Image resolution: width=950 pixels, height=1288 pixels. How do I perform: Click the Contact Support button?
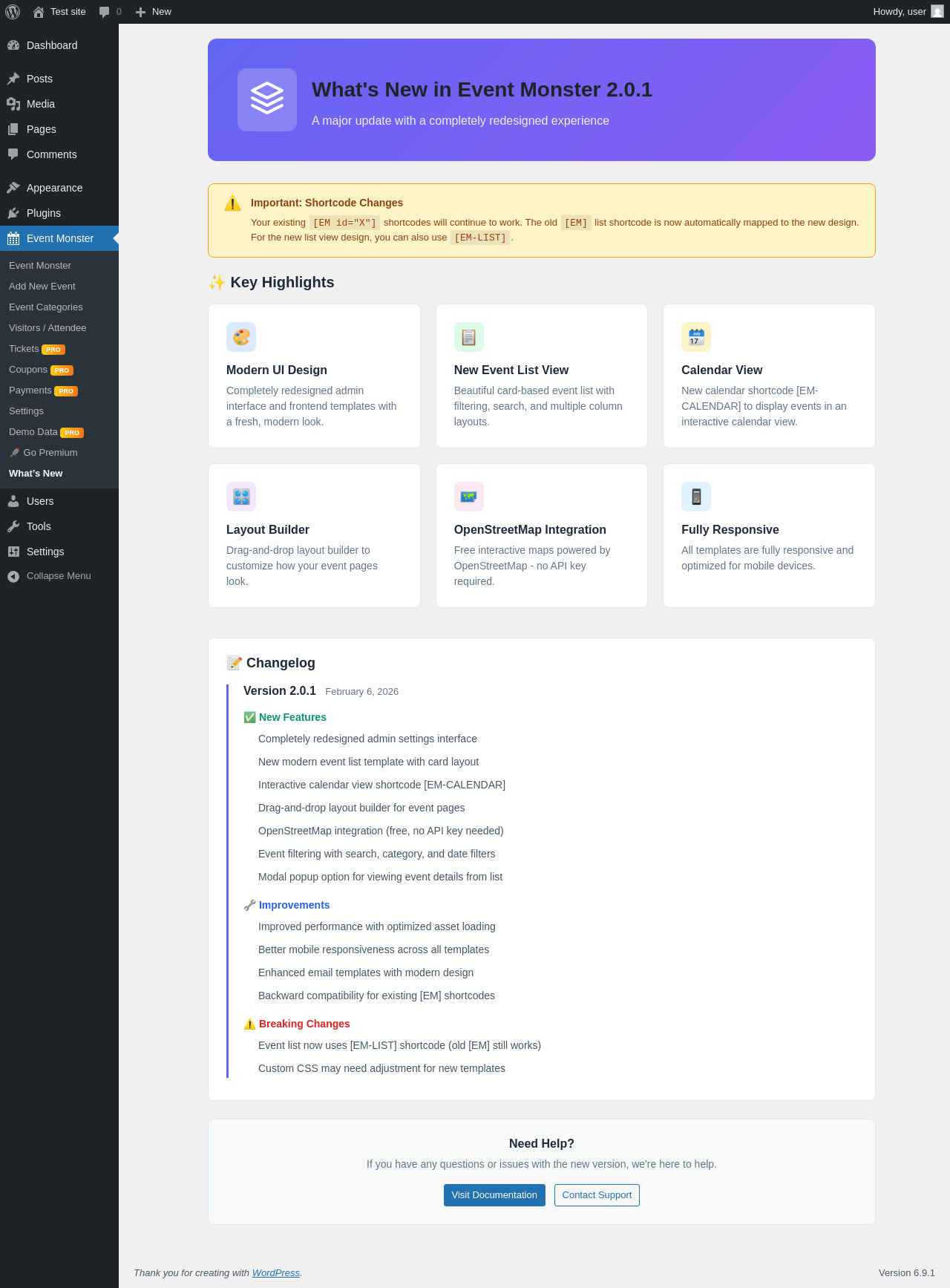[x=597, y=1195]
